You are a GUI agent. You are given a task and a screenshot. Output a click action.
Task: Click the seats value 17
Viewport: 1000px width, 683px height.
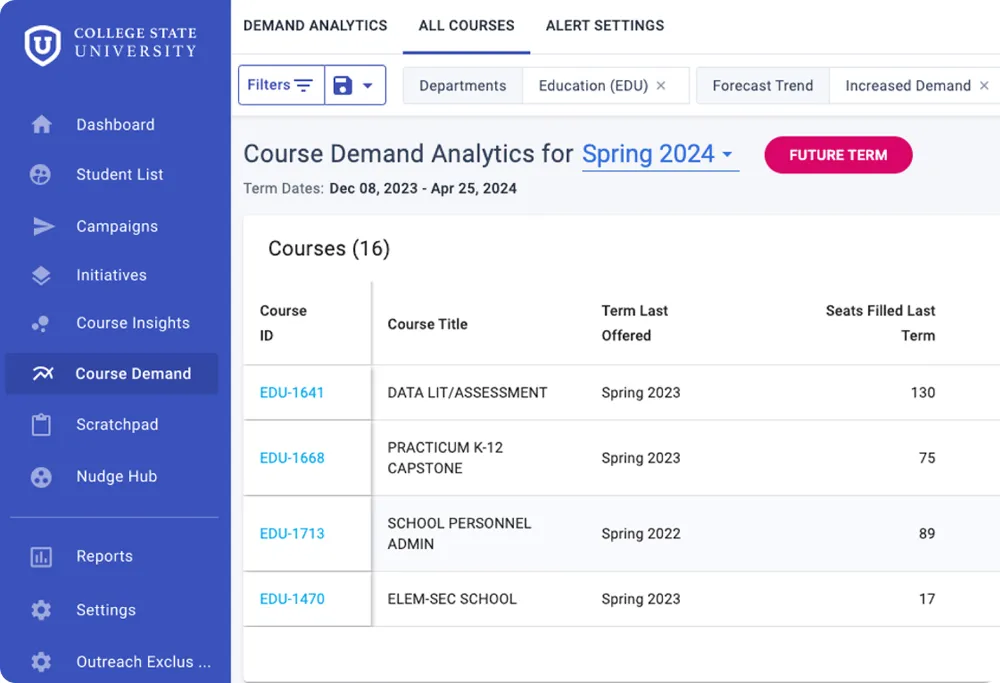[927, 599]
